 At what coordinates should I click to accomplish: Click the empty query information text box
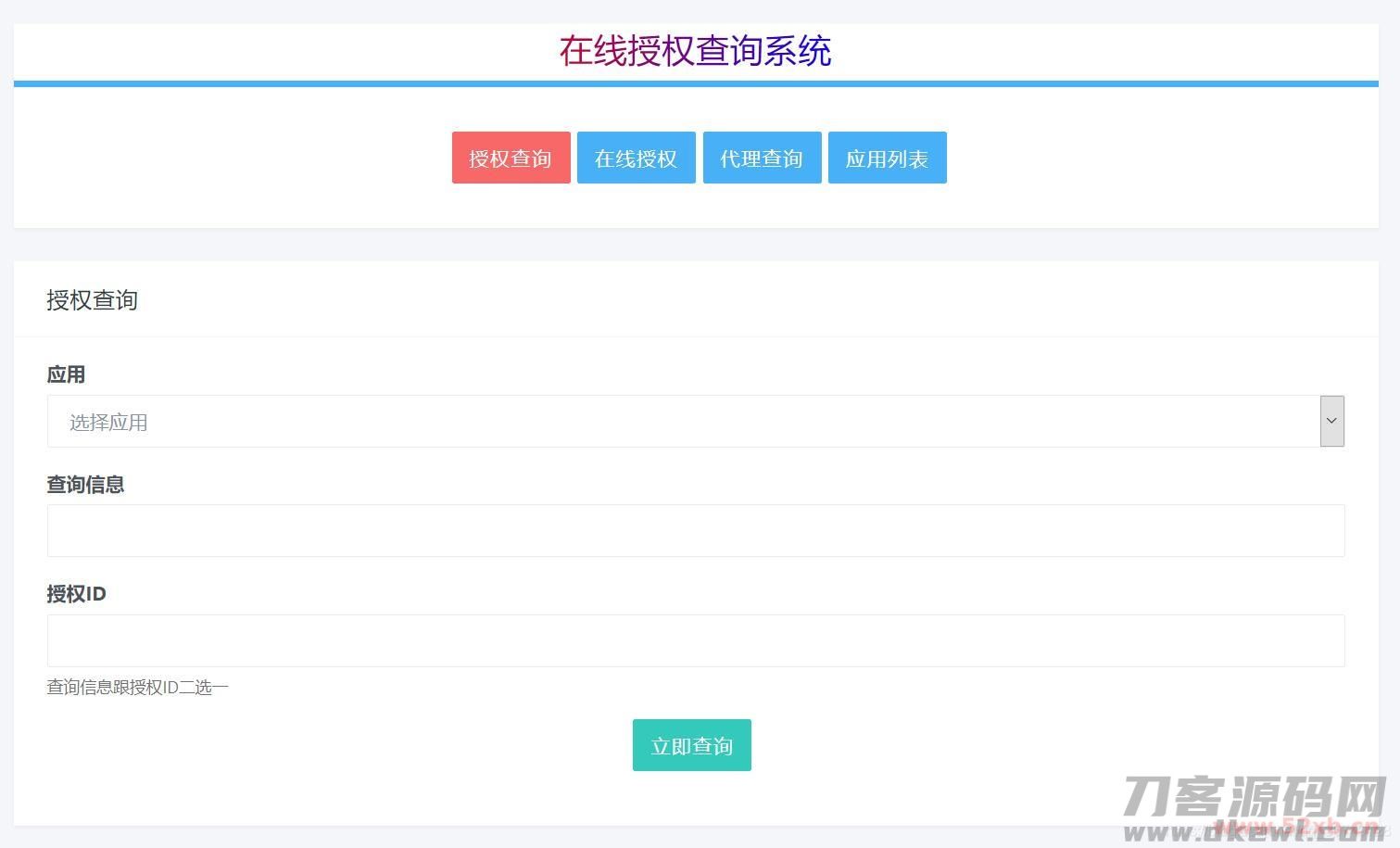pyautogui.click(x=695, y=530)
